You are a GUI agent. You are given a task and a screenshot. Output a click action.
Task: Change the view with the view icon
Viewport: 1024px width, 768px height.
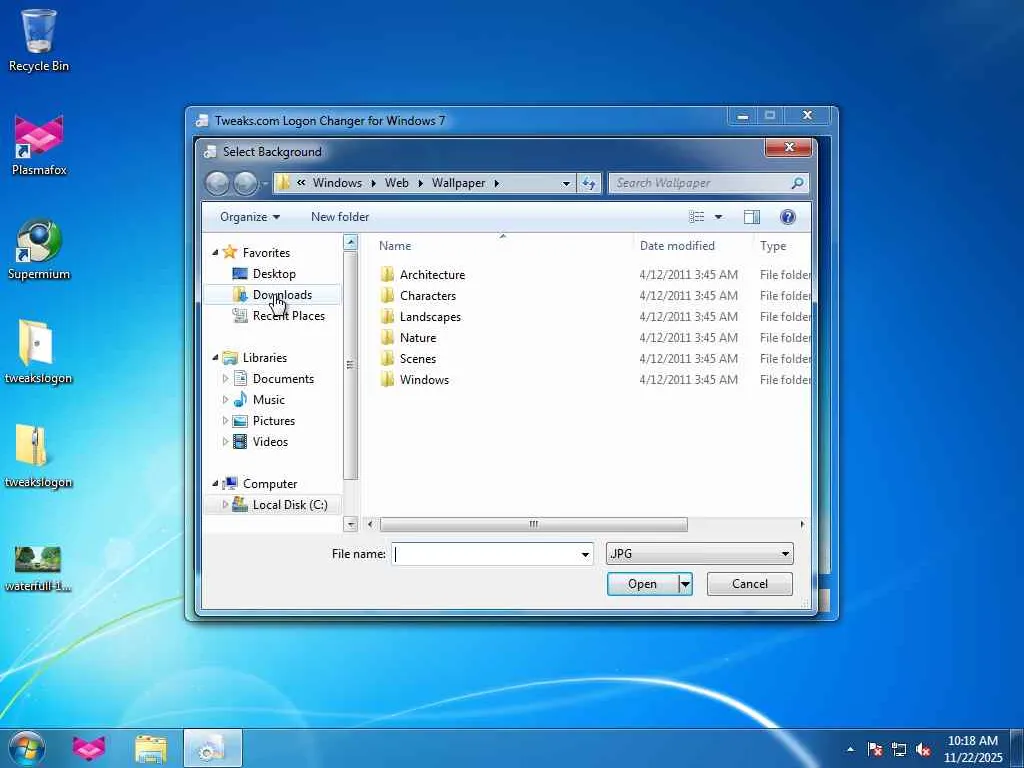coord(697,217)
